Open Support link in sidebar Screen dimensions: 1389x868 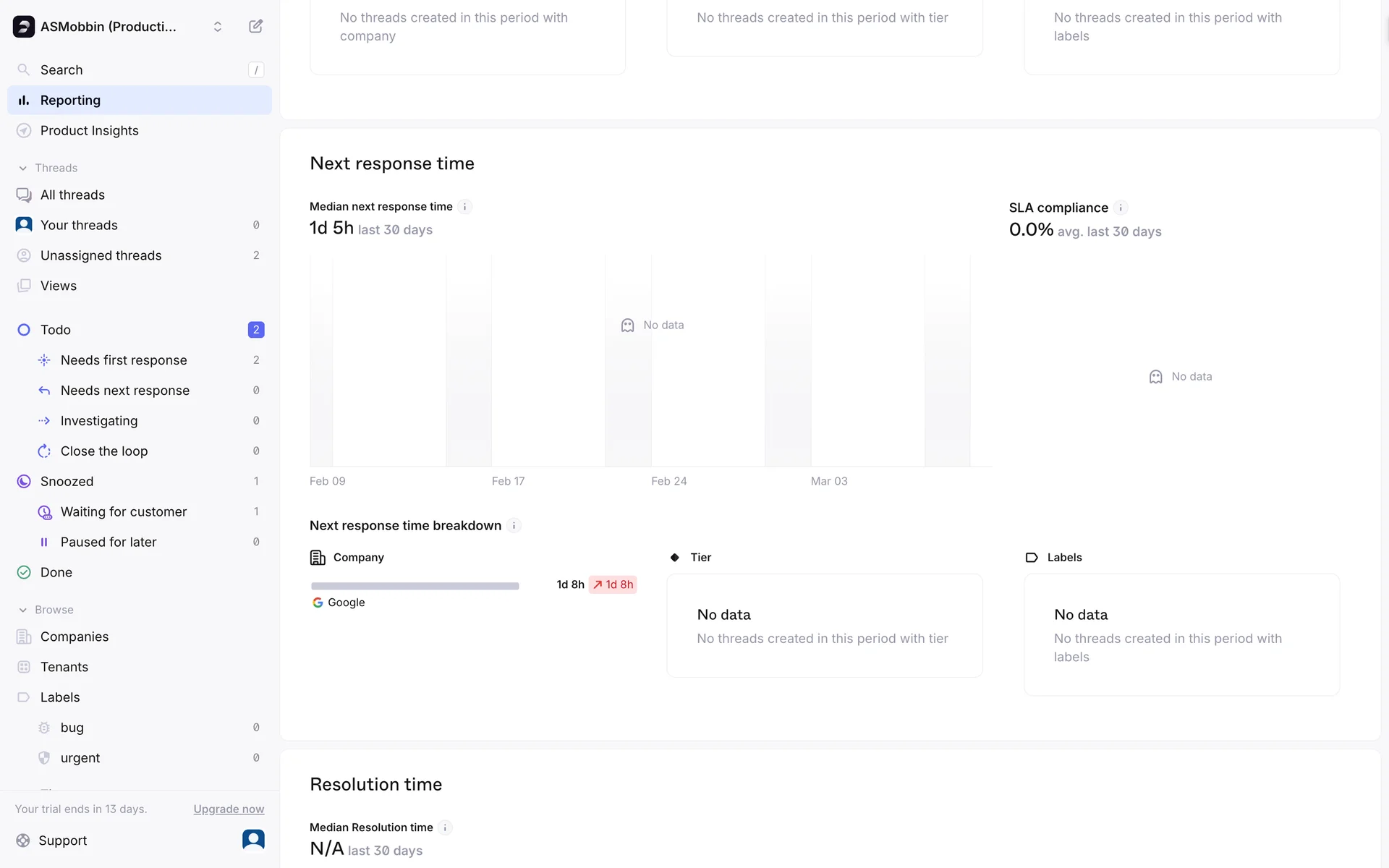[62, 841]
